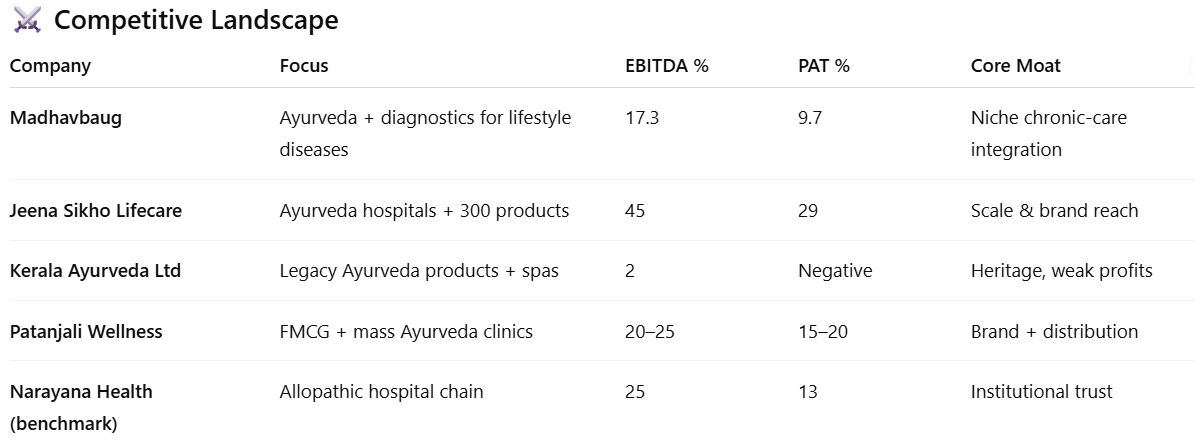1195x442 pixels.
Task: Select the Focus column header
Action: click(304, 66)
